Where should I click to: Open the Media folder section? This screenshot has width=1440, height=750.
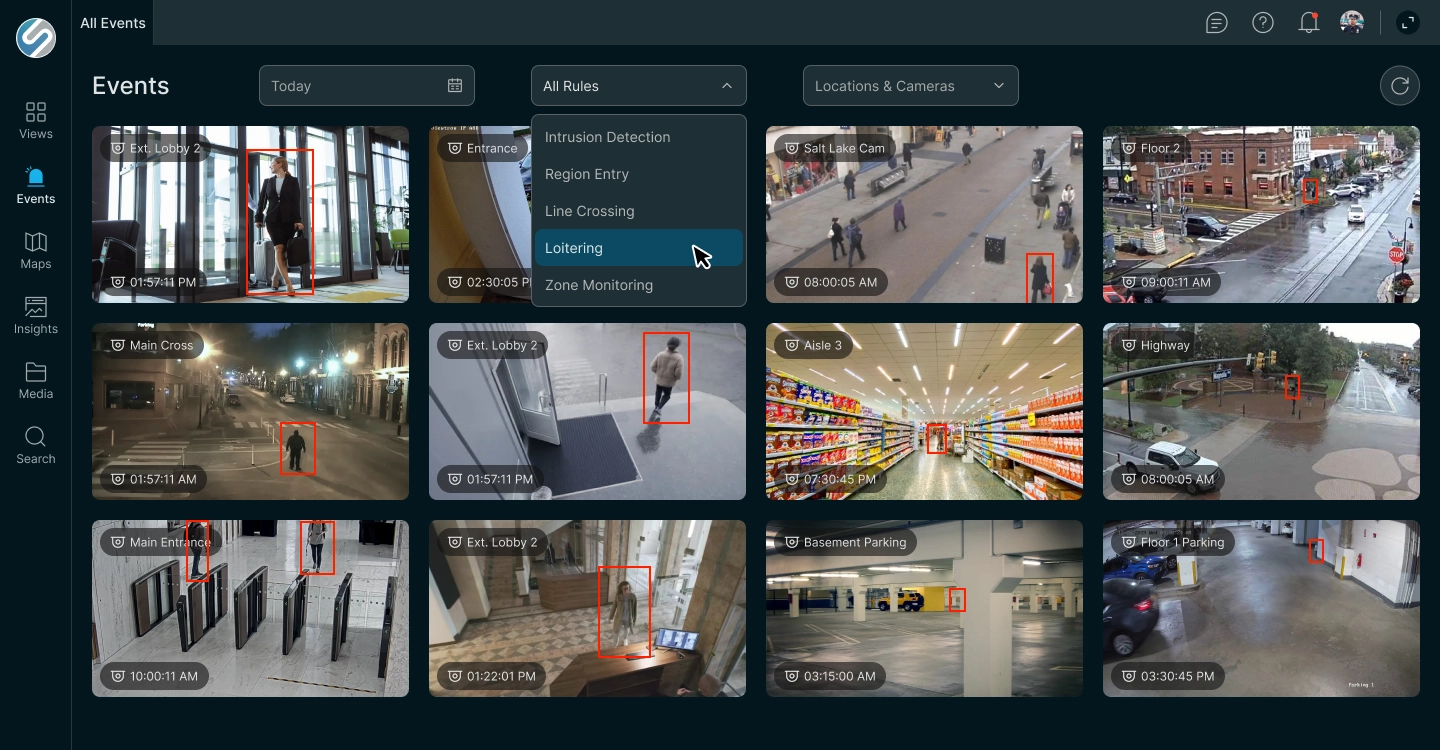pyautogui.click(x=36, y=380)
